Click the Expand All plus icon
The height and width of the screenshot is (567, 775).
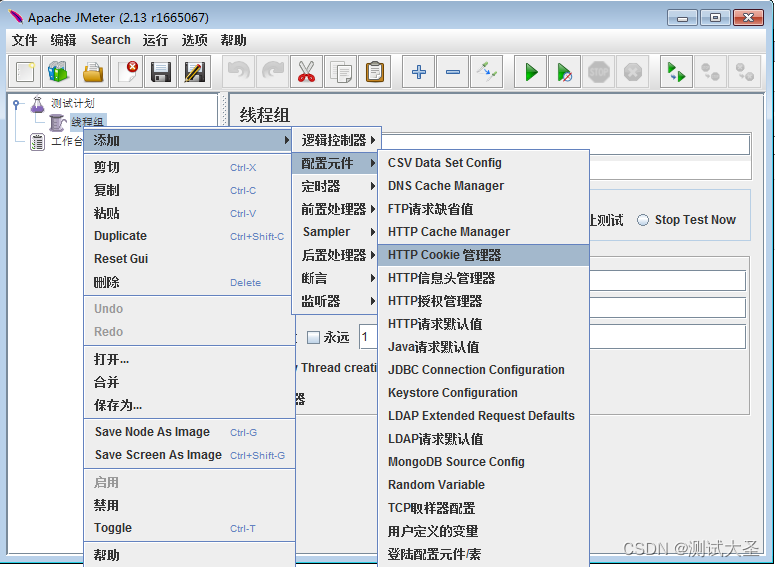click(x=419, y=72)
